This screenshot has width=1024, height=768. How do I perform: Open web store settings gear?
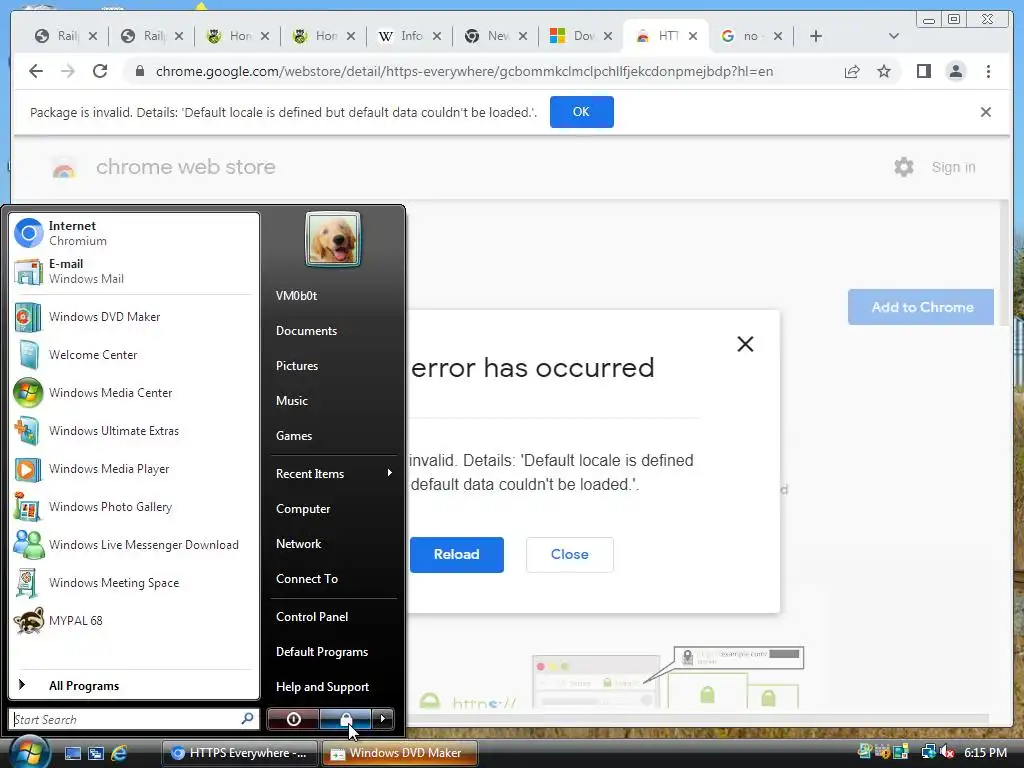pos(903,167)
